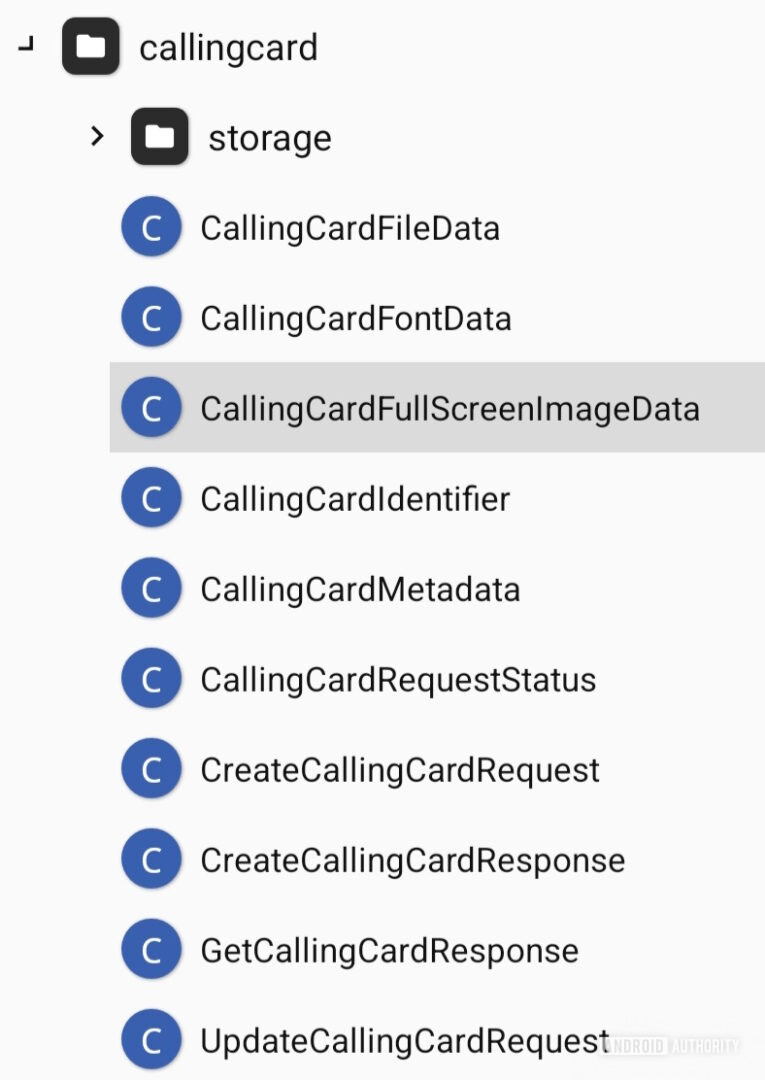Open the UpdateCallingCardRequest class
This screenshot has height=1080, width=765.
(403, 1038)
